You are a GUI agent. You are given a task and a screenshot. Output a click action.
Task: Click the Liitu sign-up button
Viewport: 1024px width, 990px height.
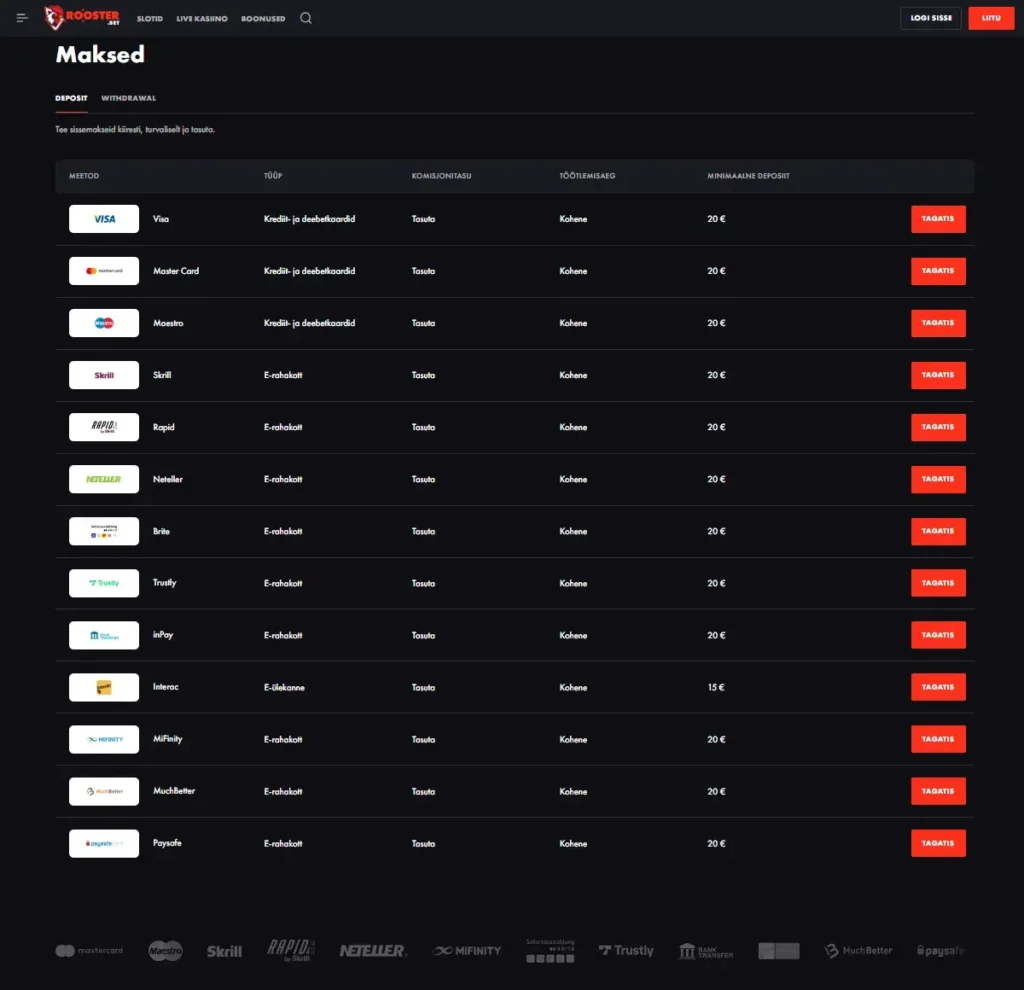(991, 18)
